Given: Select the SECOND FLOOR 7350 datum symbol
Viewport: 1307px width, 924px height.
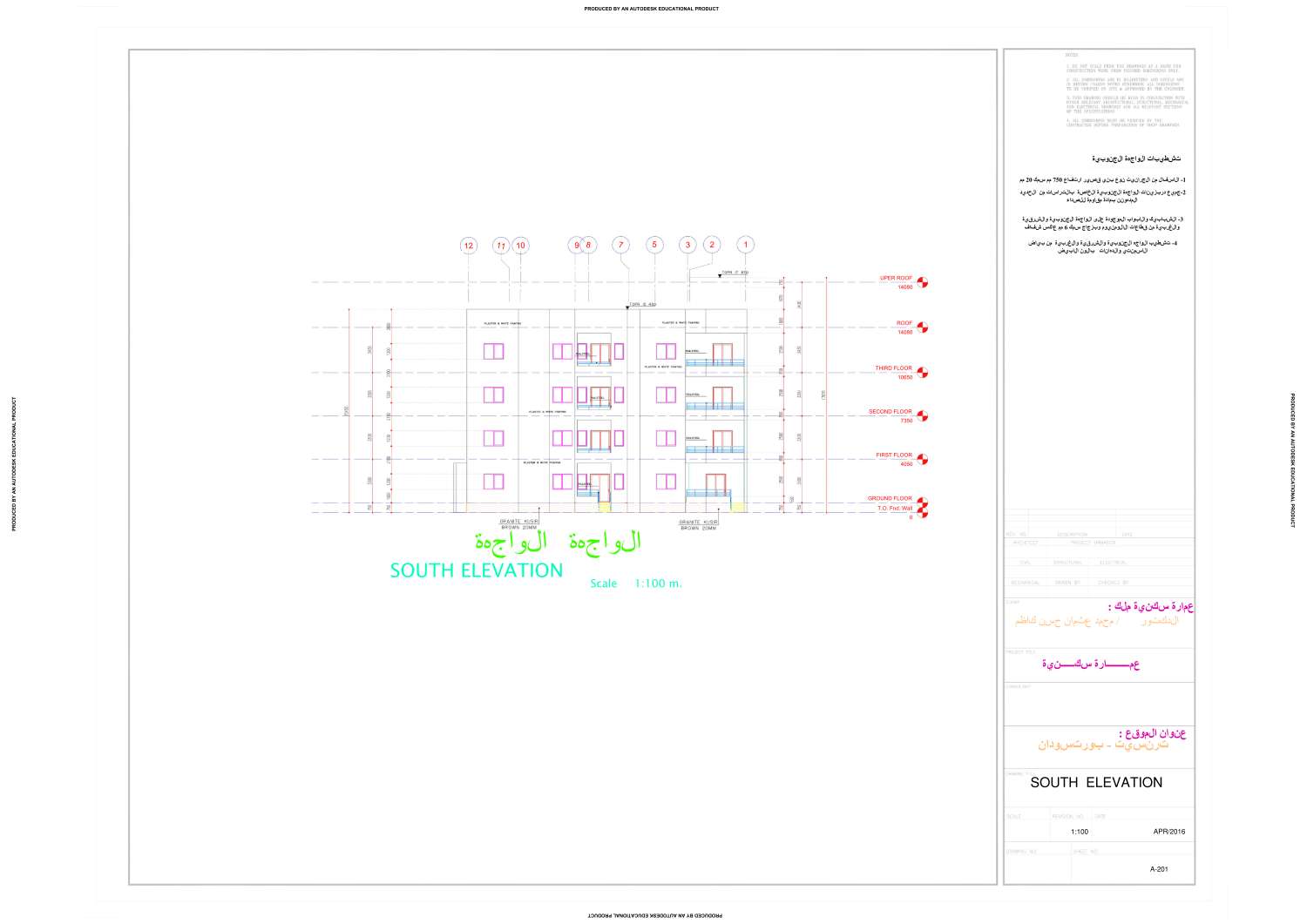Looking at the screenshot, I should point(922,415).
